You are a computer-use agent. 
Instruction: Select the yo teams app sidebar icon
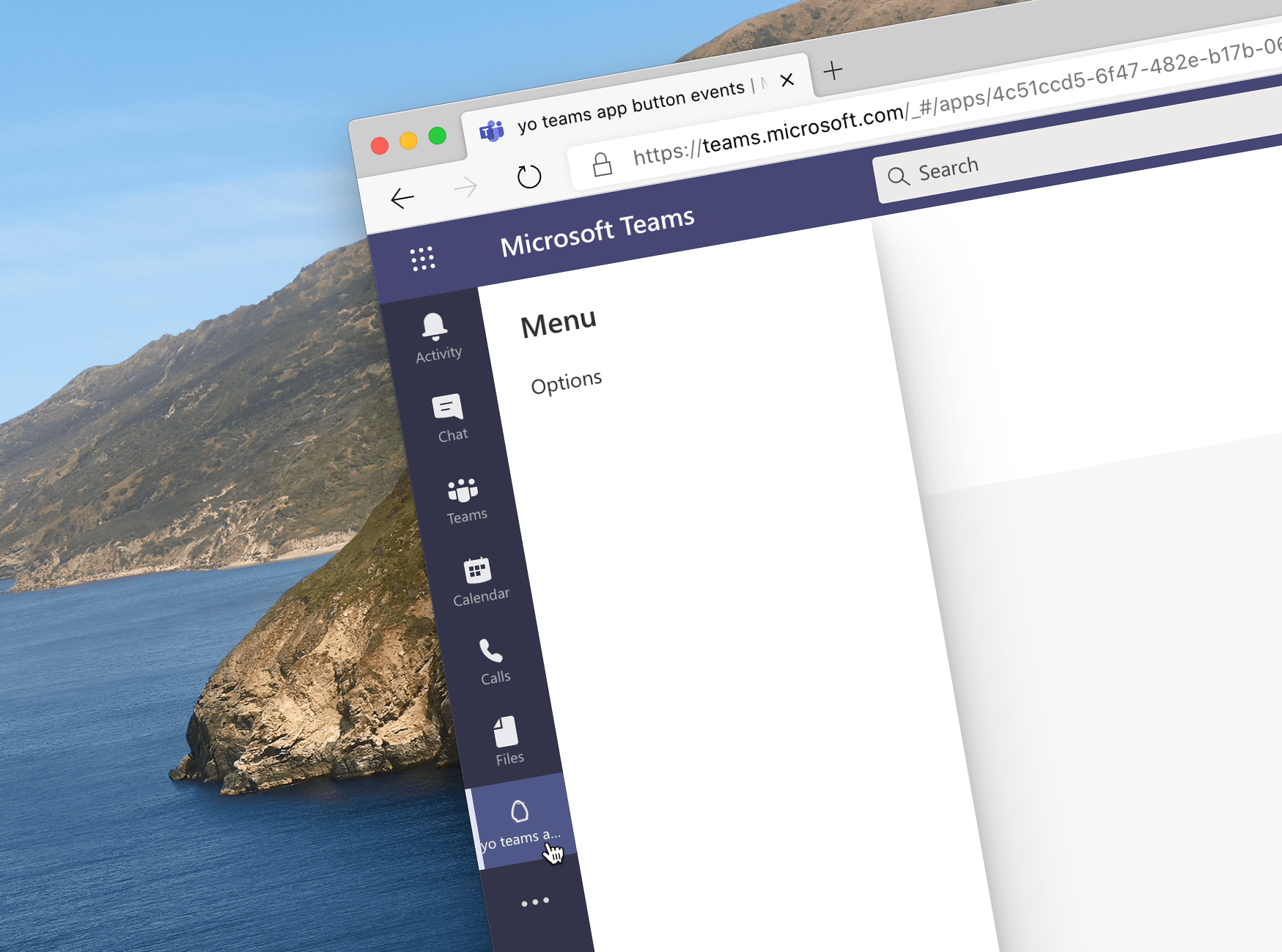(x=522, y=823)
